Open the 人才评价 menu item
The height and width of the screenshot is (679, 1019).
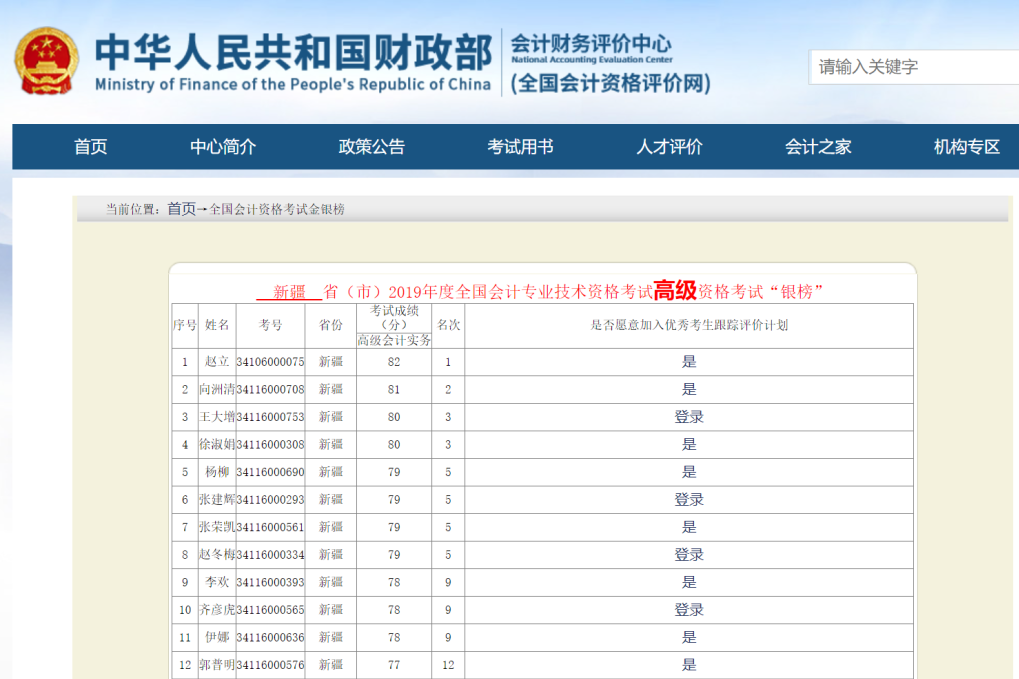click(x=669, y=147)
